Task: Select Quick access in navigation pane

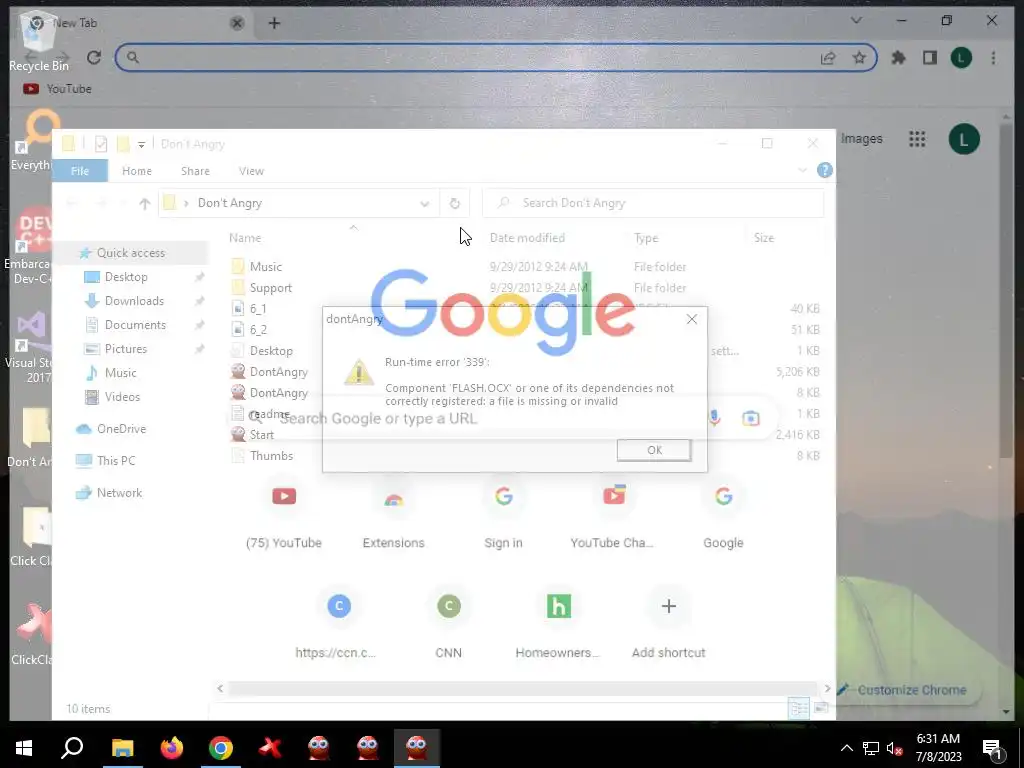Action: point(131,253)
